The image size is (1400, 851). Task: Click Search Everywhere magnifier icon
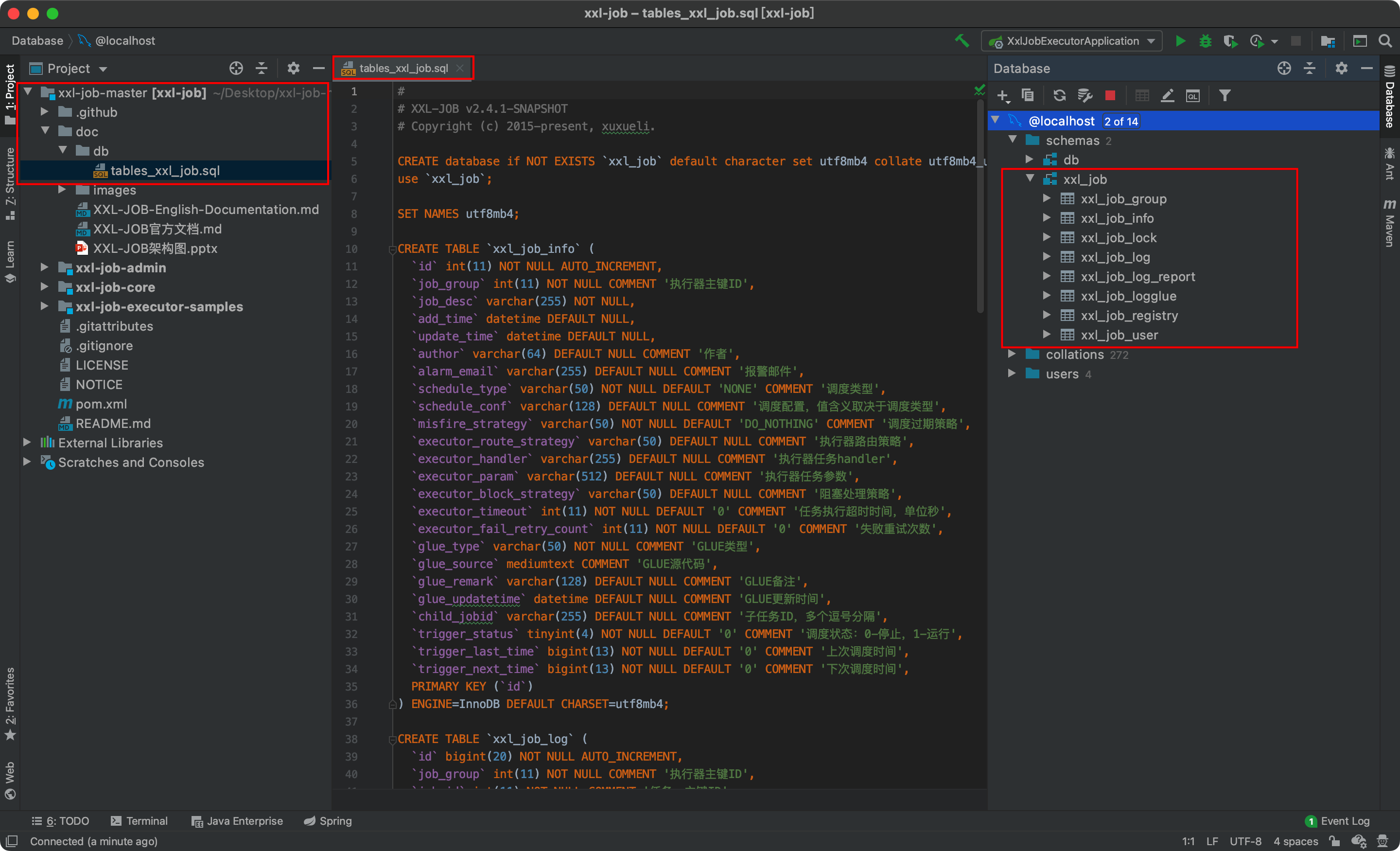click(1385, 41)
